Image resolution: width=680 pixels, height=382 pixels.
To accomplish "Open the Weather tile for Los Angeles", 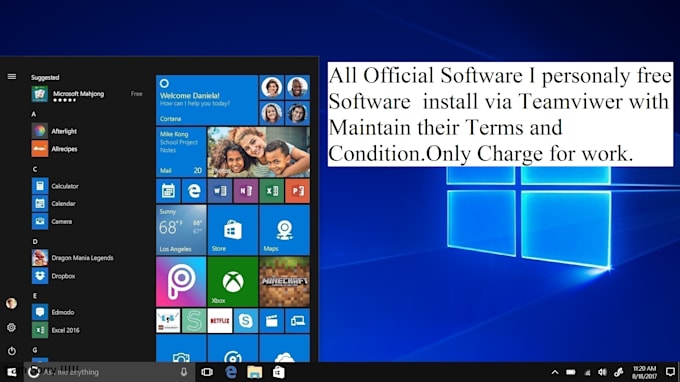I will pyautogui.click(x=181, y=230).
